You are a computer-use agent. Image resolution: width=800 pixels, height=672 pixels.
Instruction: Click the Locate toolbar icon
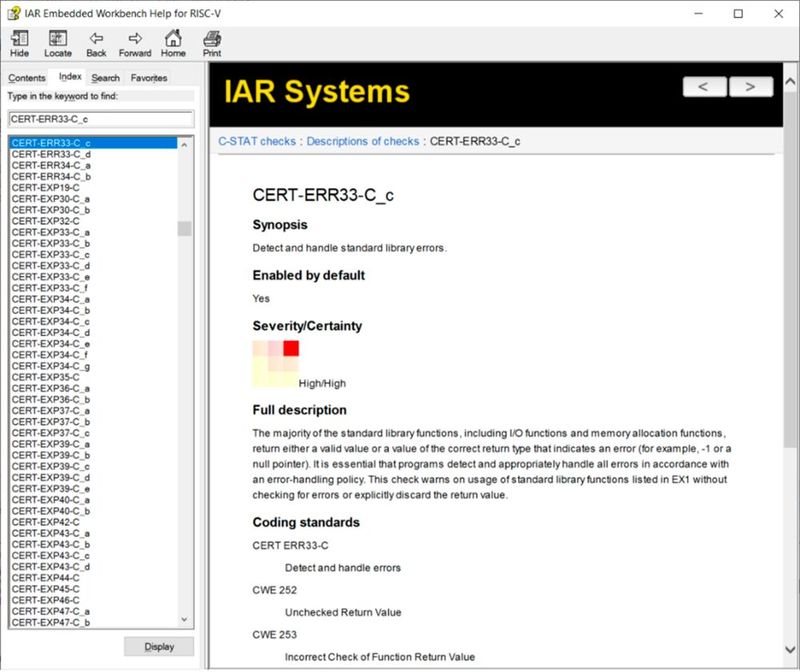(58, 43)
